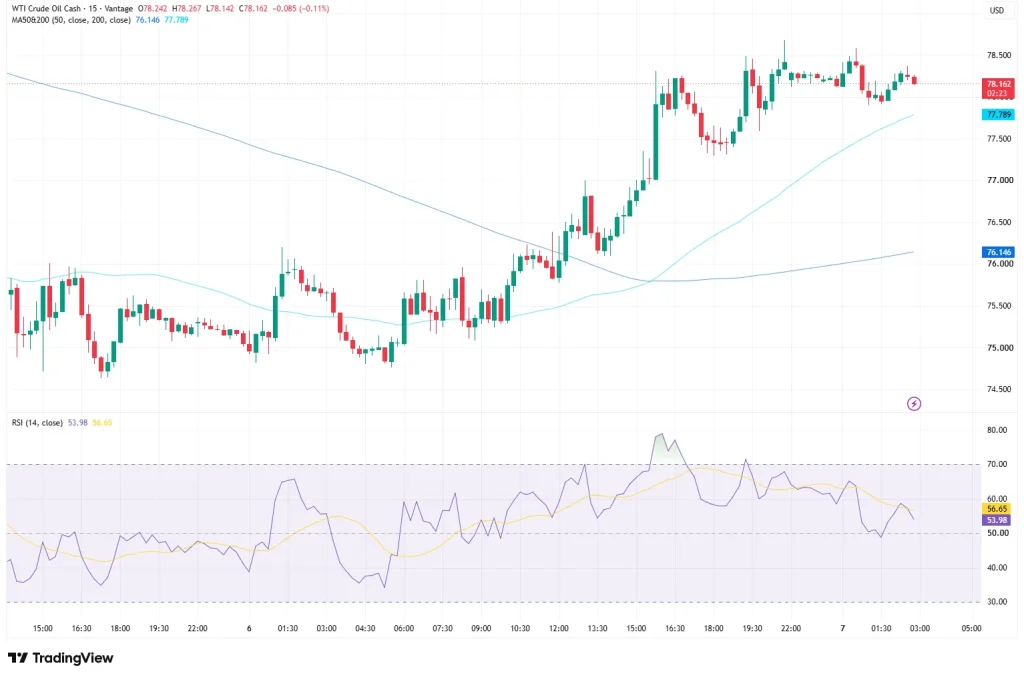Click the blue 76.146 price axis label
1024x678 pixels.
pos(999,252)
